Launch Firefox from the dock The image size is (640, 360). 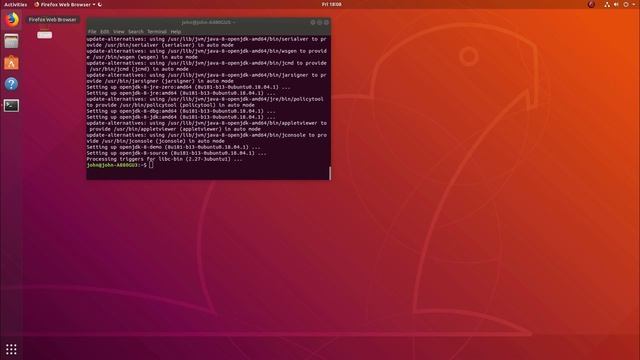11,20
